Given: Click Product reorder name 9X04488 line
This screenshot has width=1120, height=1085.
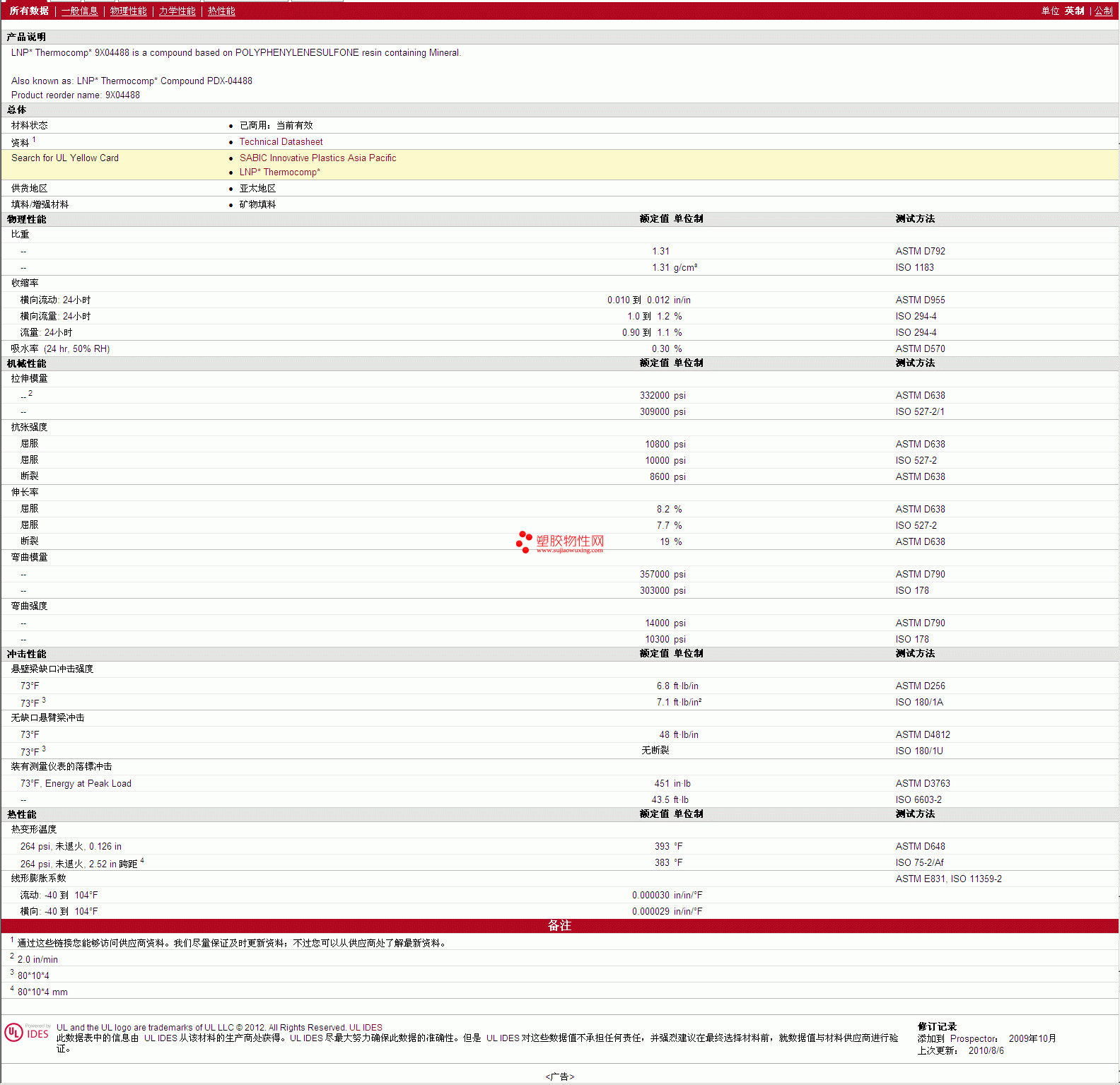Looking at the screenshot, I should tap(76, 95).
